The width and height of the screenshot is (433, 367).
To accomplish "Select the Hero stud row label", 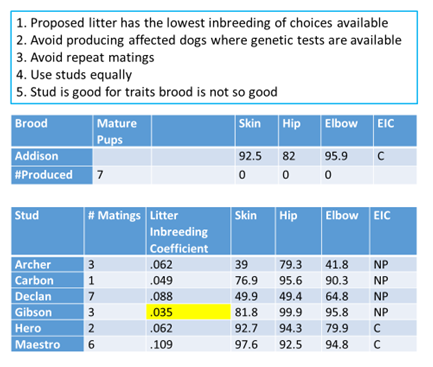I will click(47, 328).
